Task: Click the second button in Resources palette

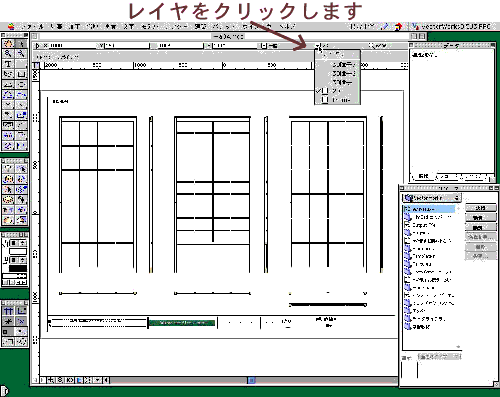Action: tap(481, 217)
